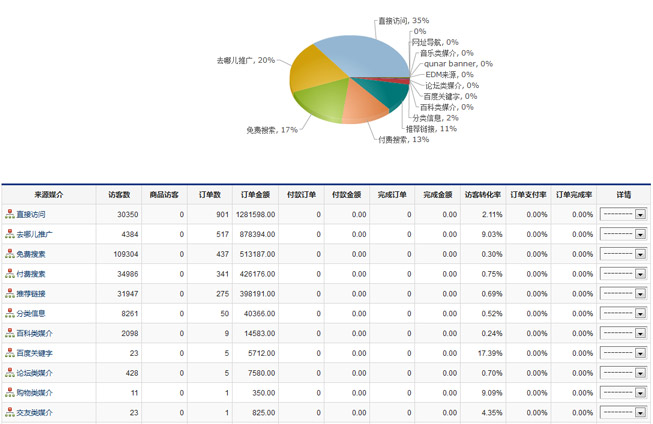Click the 完成金额 column header
Viewport: 653px width, 424px height.
pos(437,195)
